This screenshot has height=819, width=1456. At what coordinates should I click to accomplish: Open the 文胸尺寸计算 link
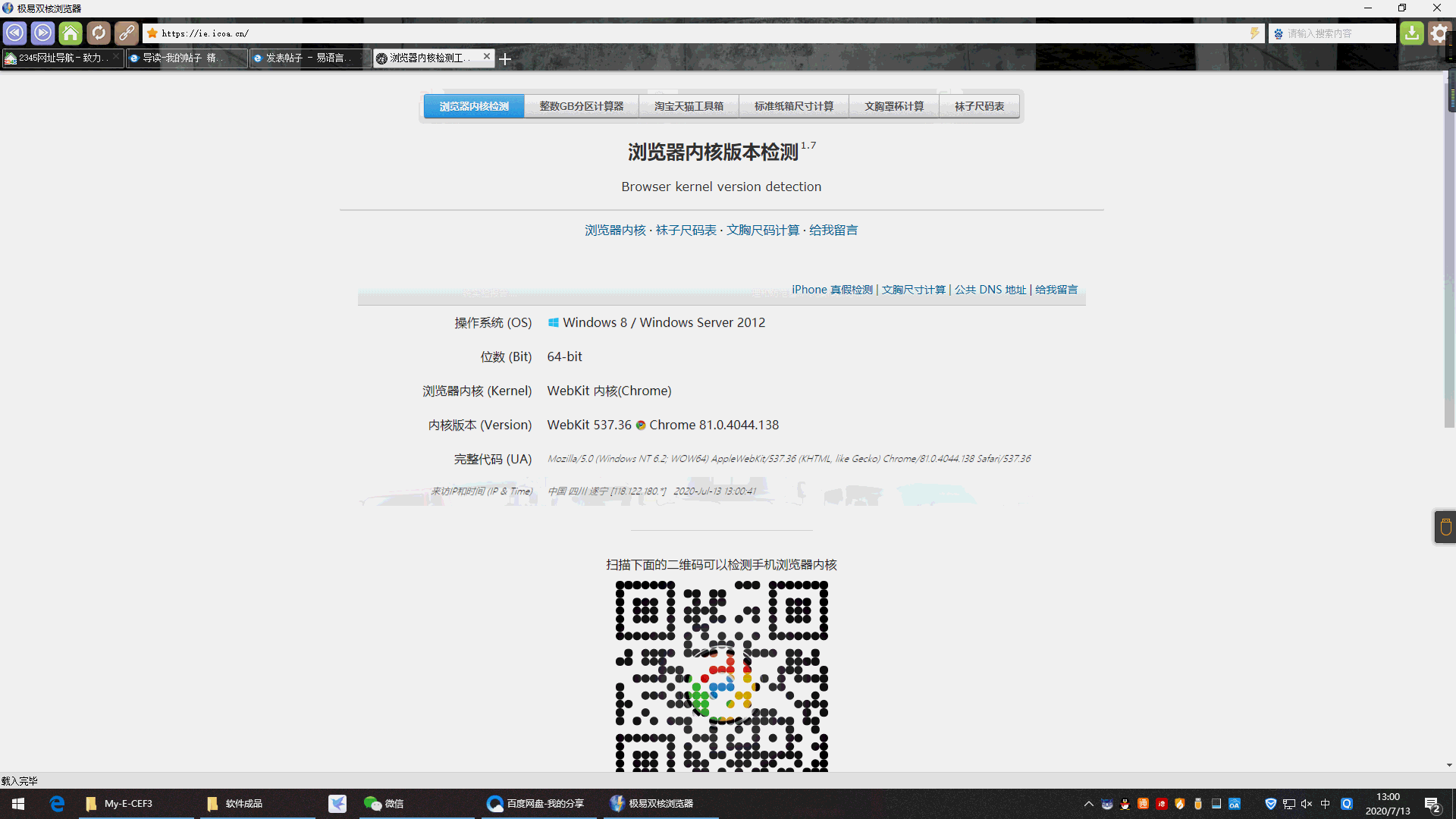point(913,290)
